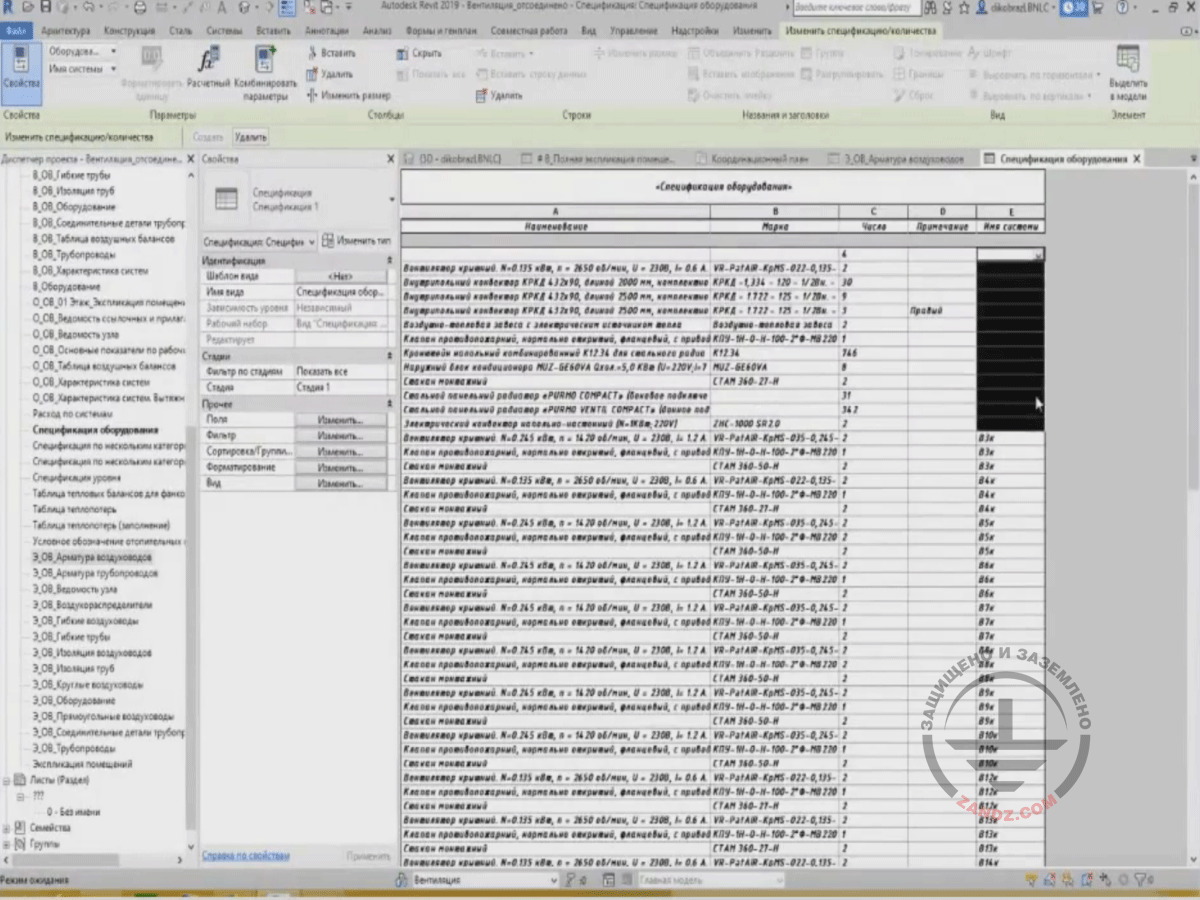This screenshot has height=900, width=1200.
Task: Click Изменить тип in Properties panel
Action: [357, 241]
